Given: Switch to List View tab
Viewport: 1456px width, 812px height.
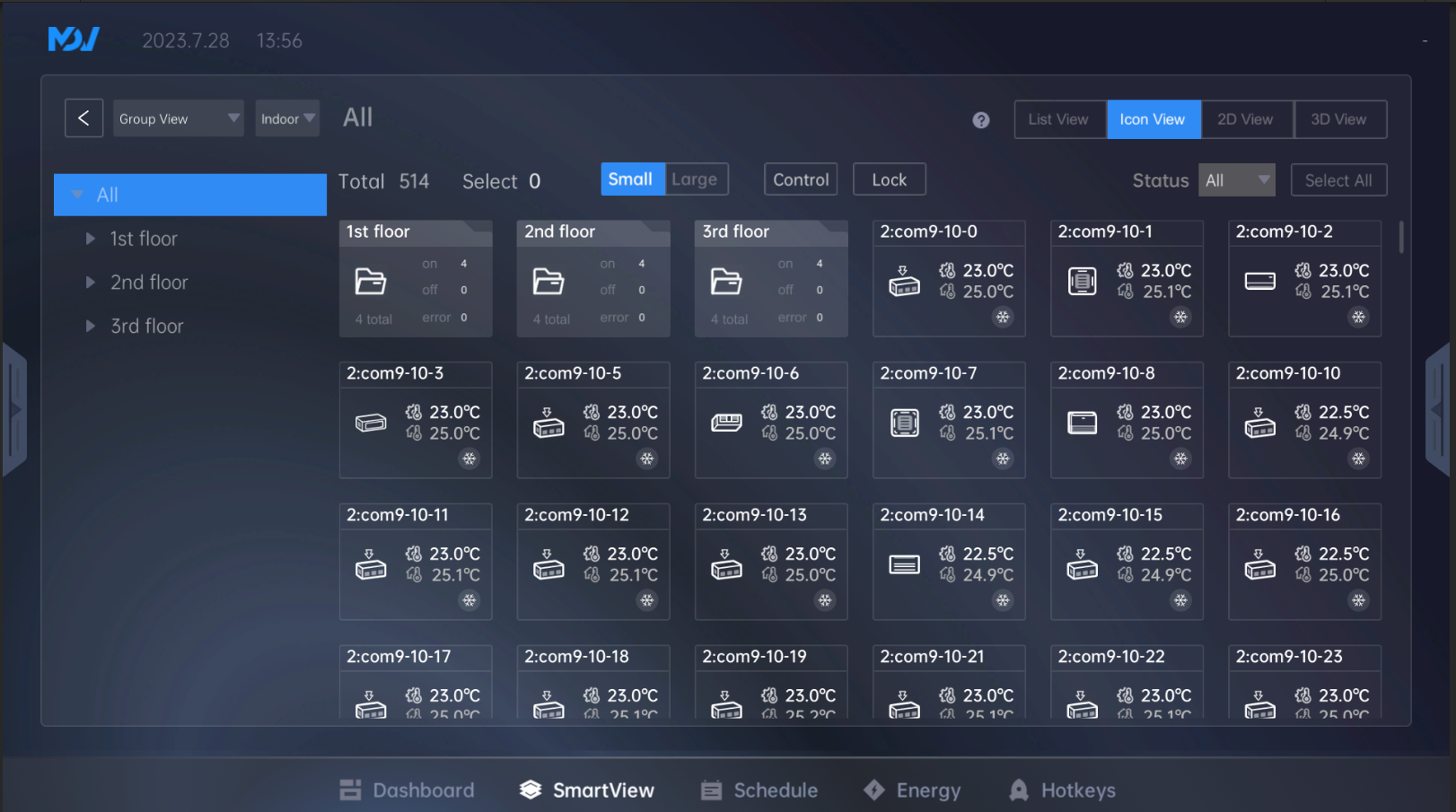Looking at the screenshot, I should click(x=1059, y=119).
